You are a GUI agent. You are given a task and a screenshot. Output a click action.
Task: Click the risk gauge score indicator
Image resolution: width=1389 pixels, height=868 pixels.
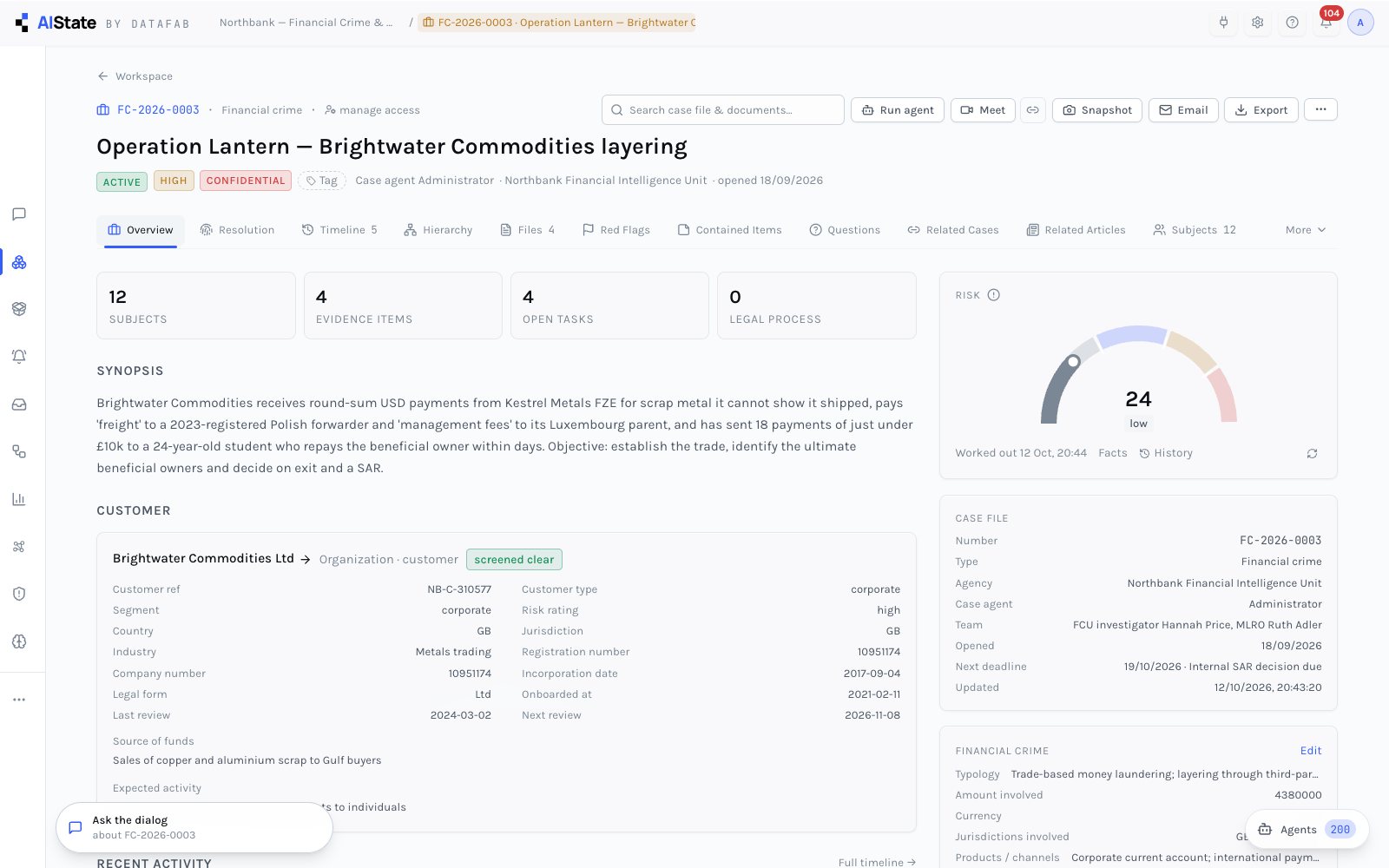point(1138,398)
